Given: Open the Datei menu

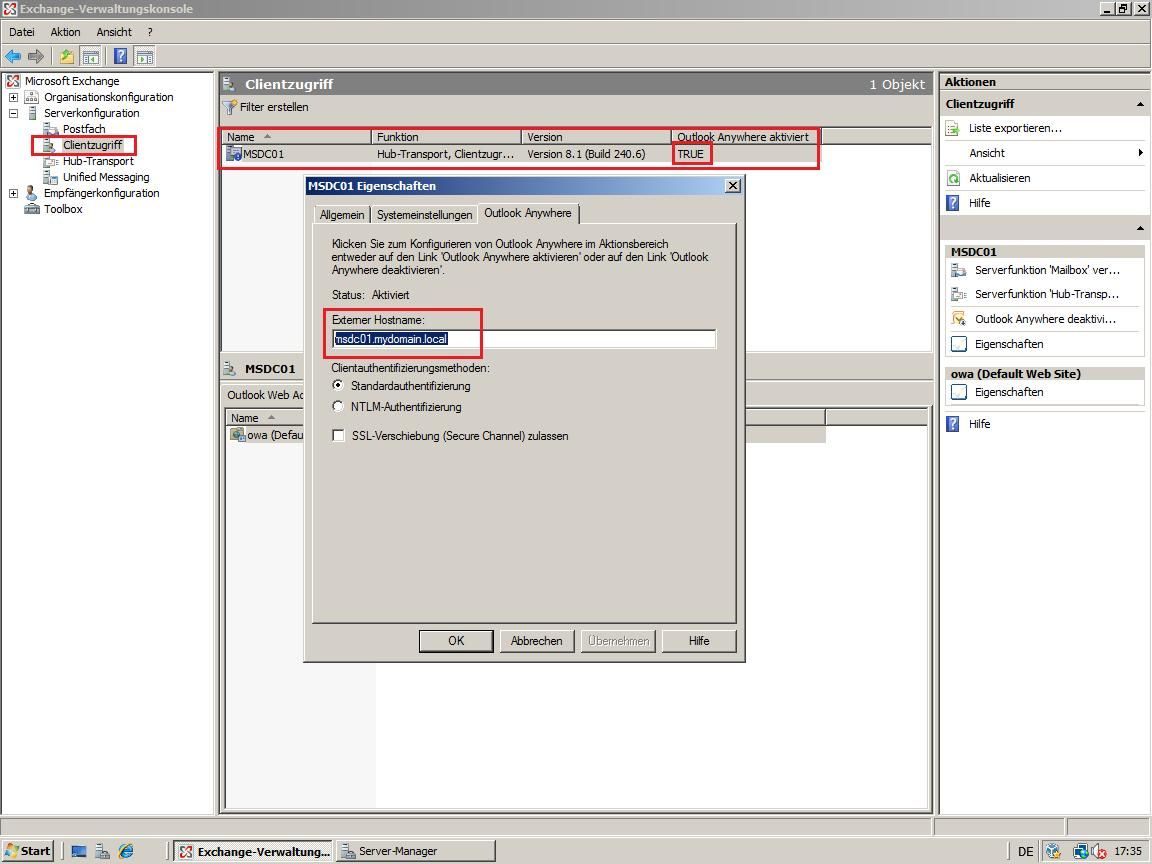Looking at the screenshot, I should (22, 32).
